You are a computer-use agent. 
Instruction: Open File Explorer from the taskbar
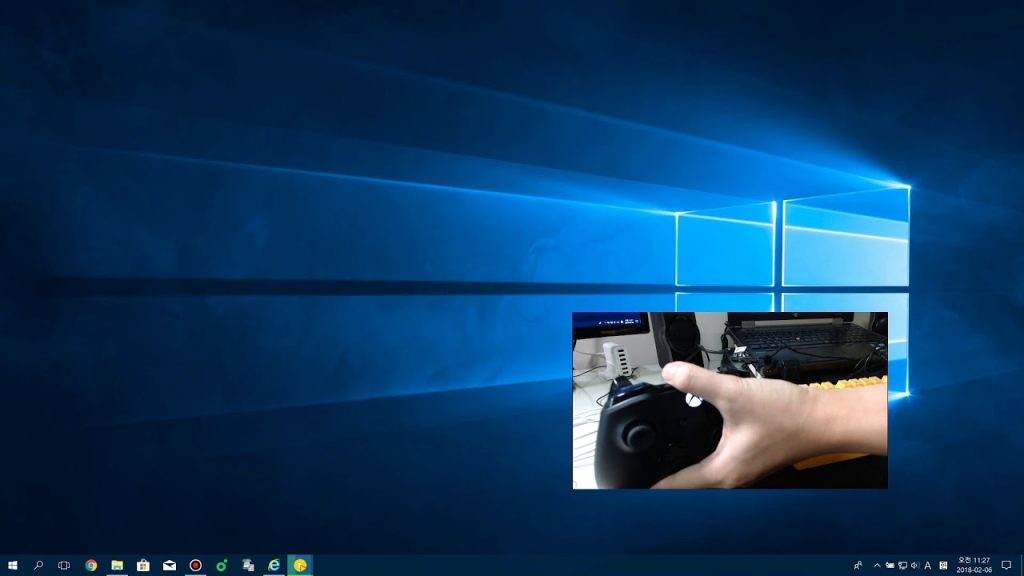tap(117, 565)
